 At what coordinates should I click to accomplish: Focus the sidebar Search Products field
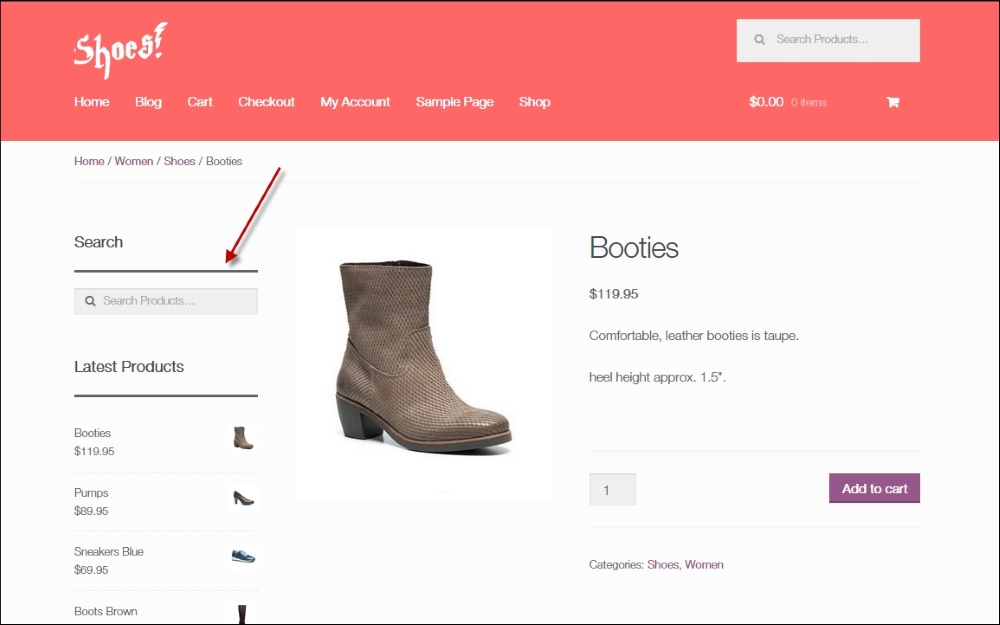coord(166,301)
